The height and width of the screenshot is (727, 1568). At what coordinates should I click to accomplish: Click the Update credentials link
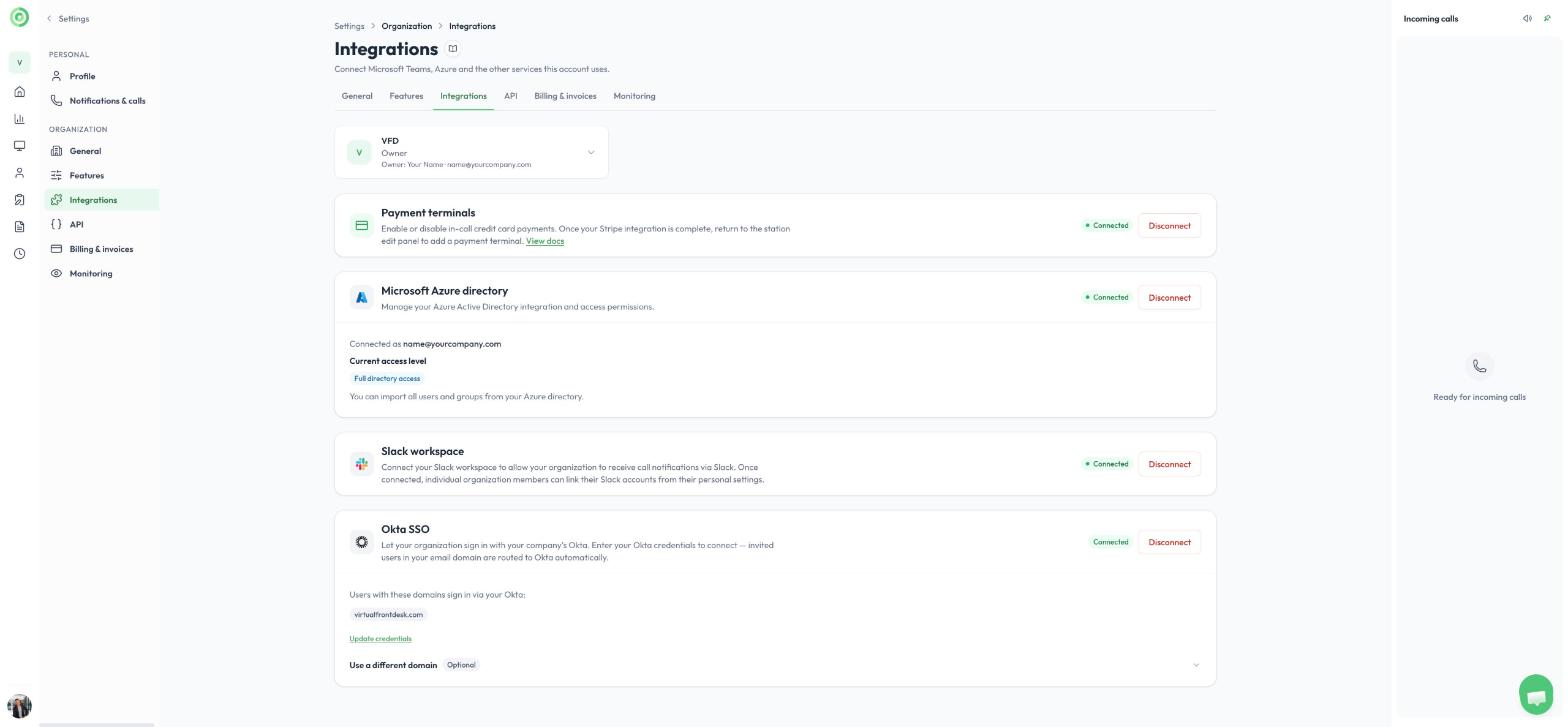click(x=380, y=639)
